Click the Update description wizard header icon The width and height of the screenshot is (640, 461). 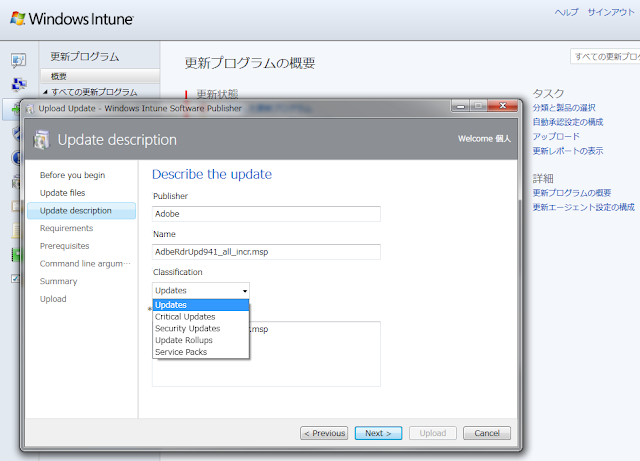point(41,140)
